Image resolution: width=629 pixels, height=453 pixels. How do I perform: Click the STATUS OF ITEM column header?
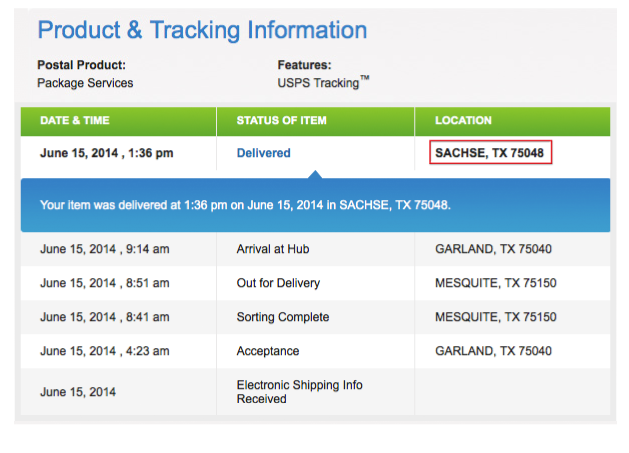(282, 120)
